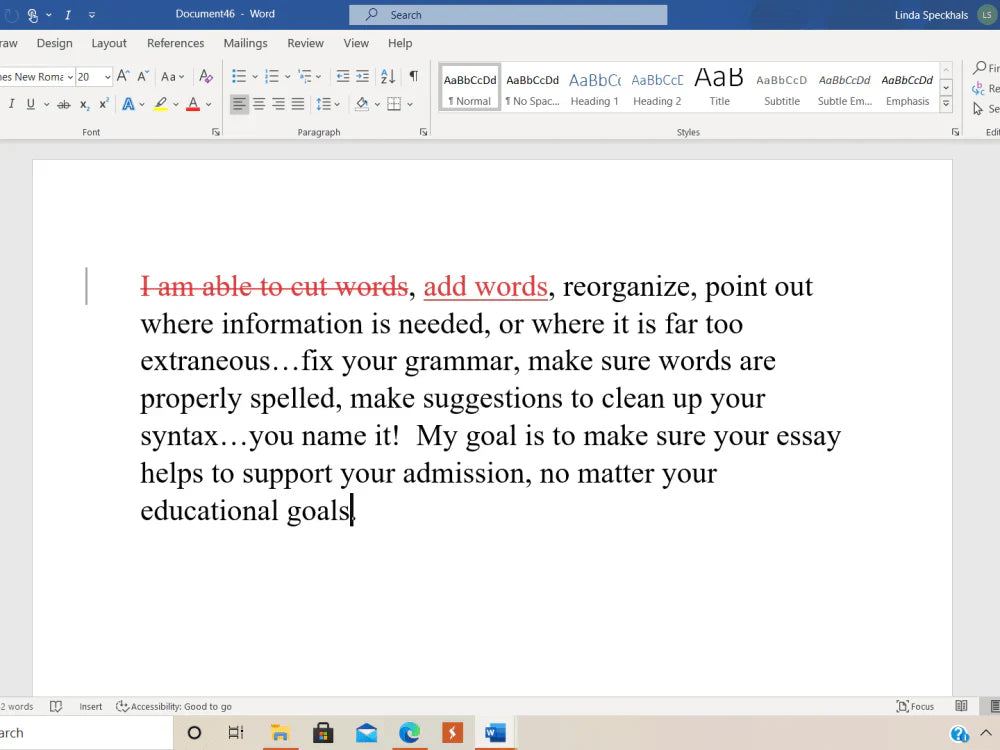Open Paragraph dialog launcher
Image resolution: width=1000 pixels, height=750 pixels.
click(x=423, y=132)
